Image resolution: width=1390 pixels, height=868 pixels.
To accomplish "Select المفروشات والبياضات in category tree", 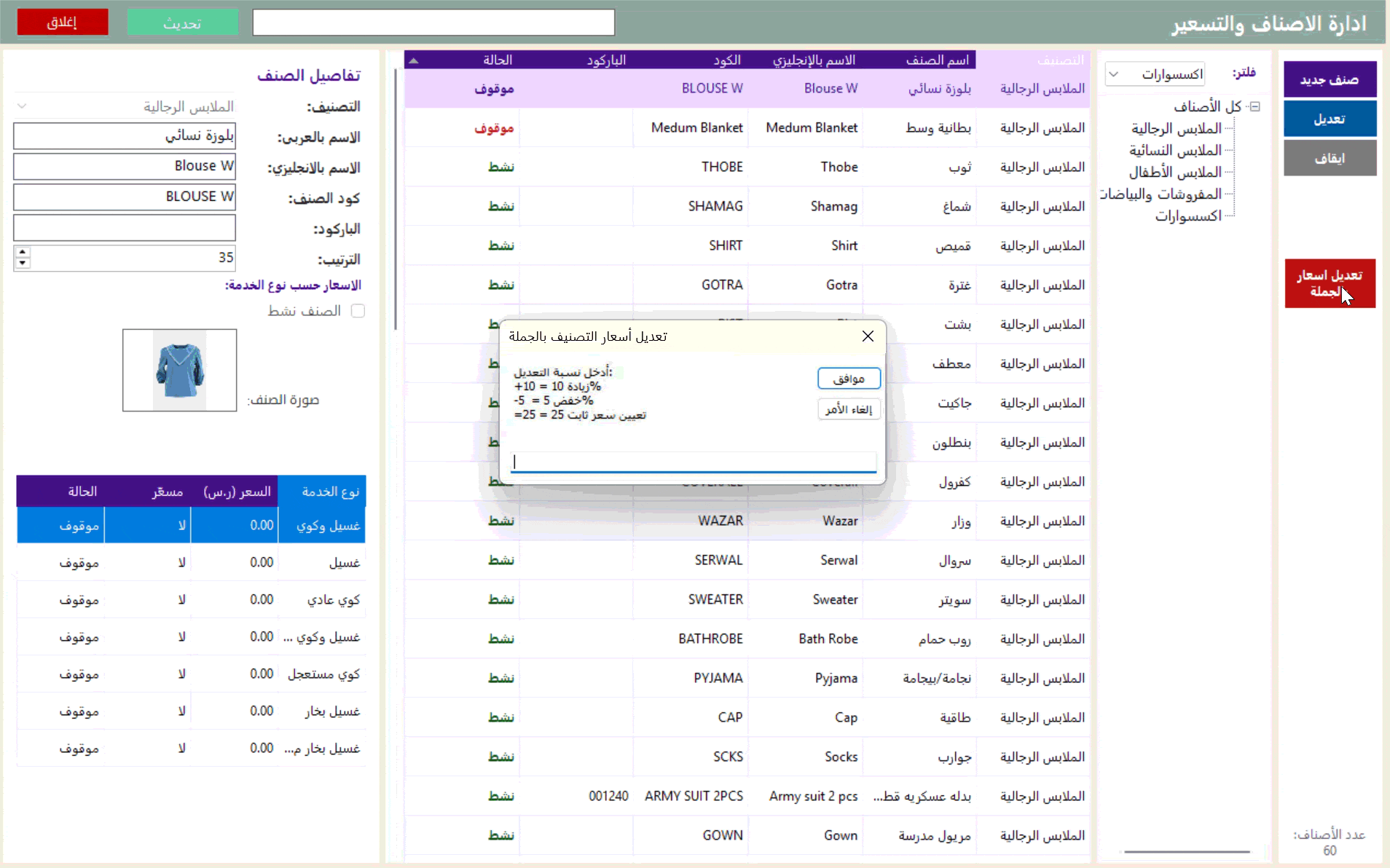I will (1161, 194).
